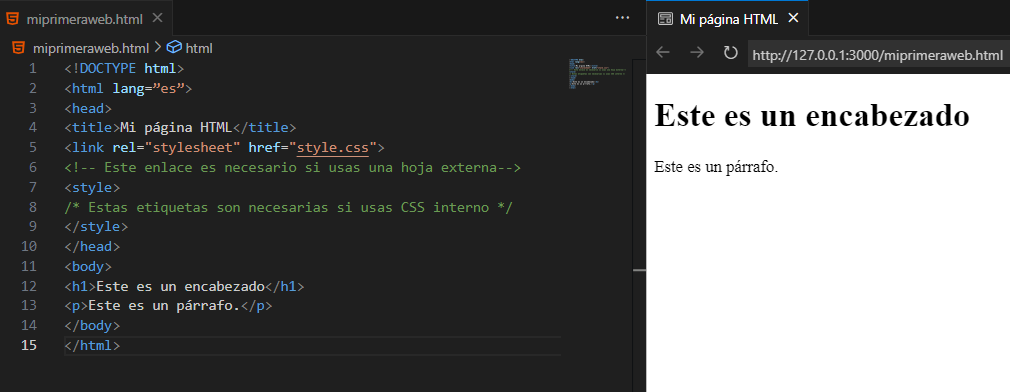Image resolution: width=1010 pixels, height=392 pixels.
Task: Open the editor More Actions ellipsis menu
Action: (x=622, y=18)
